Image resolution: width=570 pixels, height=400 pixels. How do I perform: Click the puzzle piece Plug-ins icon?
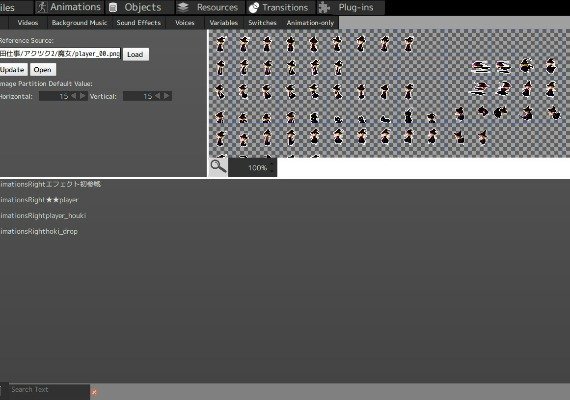[x=324, y=8]
